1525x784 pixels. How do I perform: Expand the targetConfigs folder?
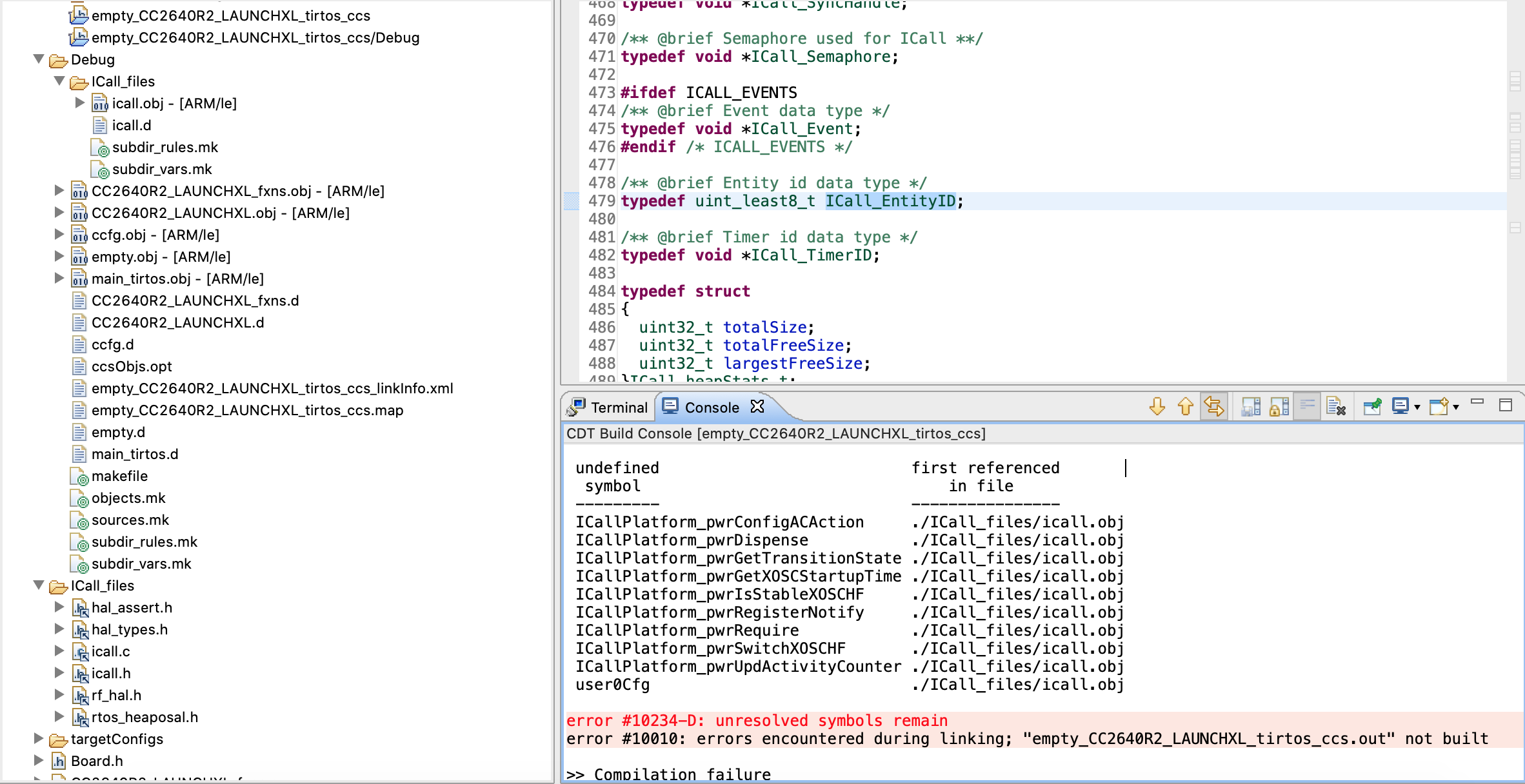[39, 739]
